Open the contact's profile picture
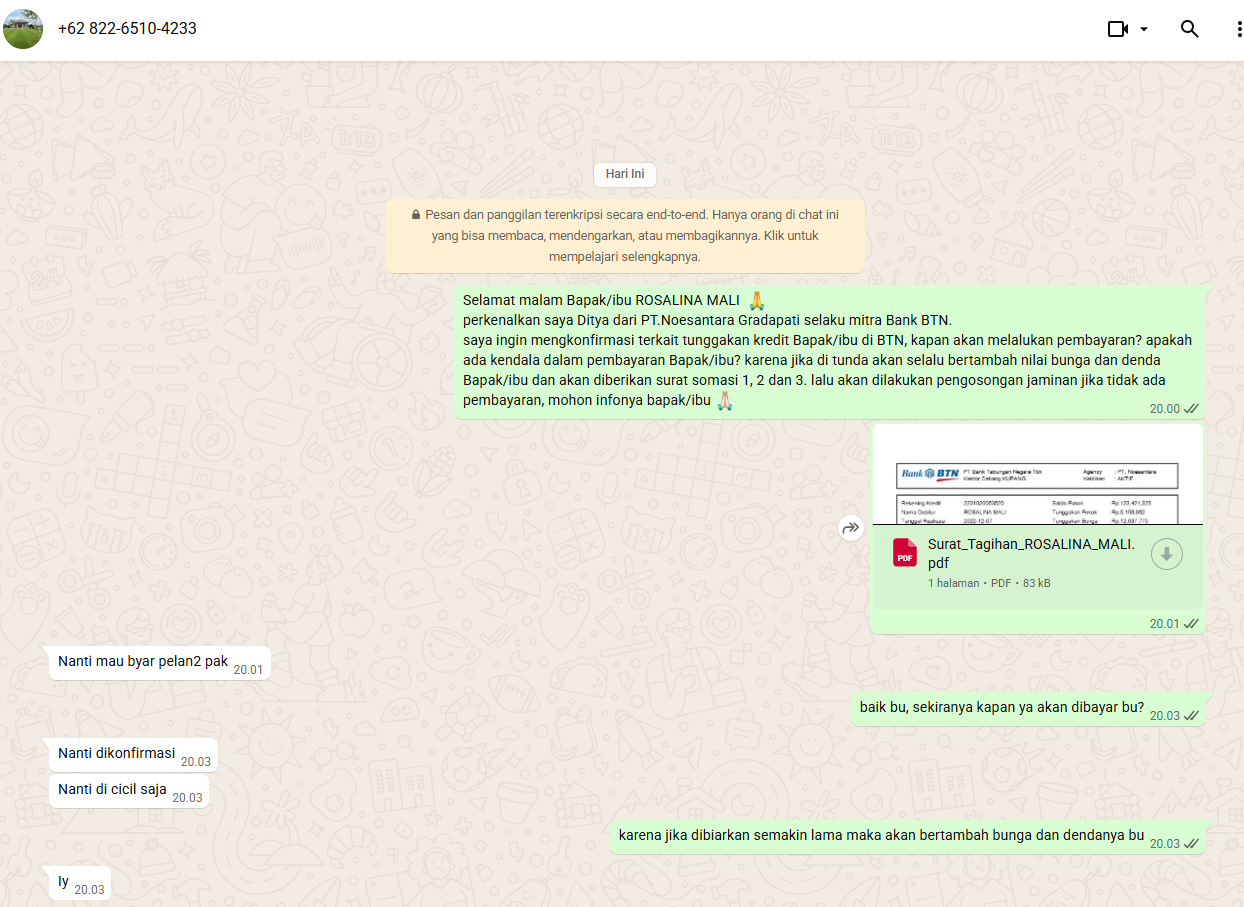1244x907 pixels. pos(23,29)
